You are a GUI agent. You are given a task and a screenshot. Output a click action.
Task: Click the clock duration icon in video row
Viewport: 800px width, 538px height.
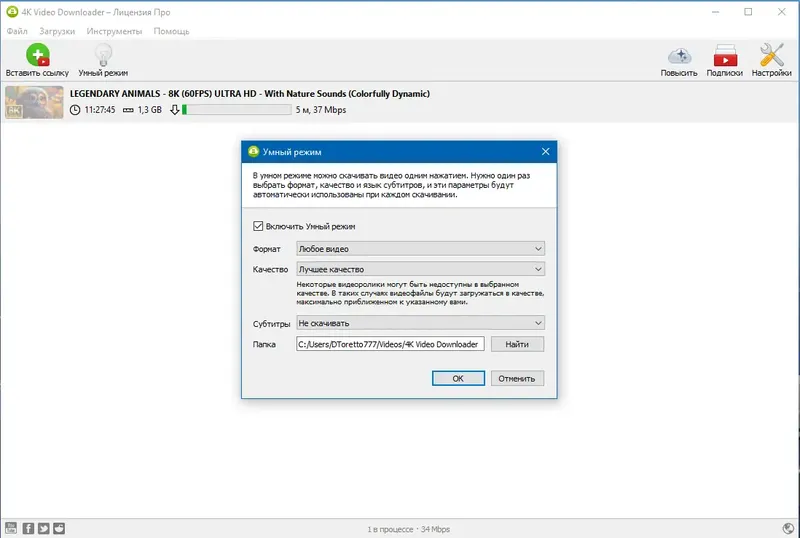click(75, 110)
